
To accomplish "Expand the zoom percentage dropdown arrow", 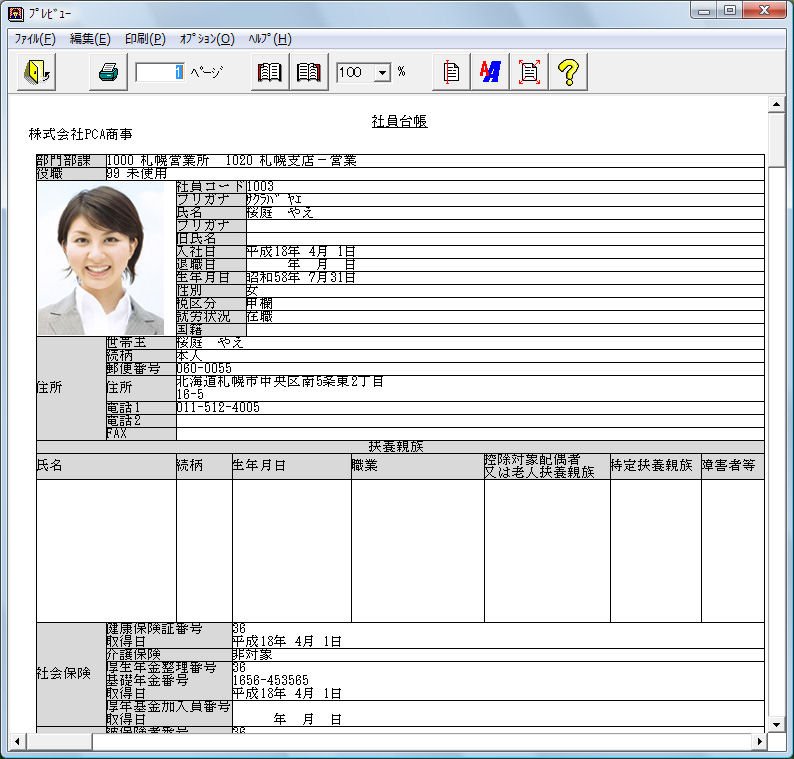I will [x=383, y=72].
